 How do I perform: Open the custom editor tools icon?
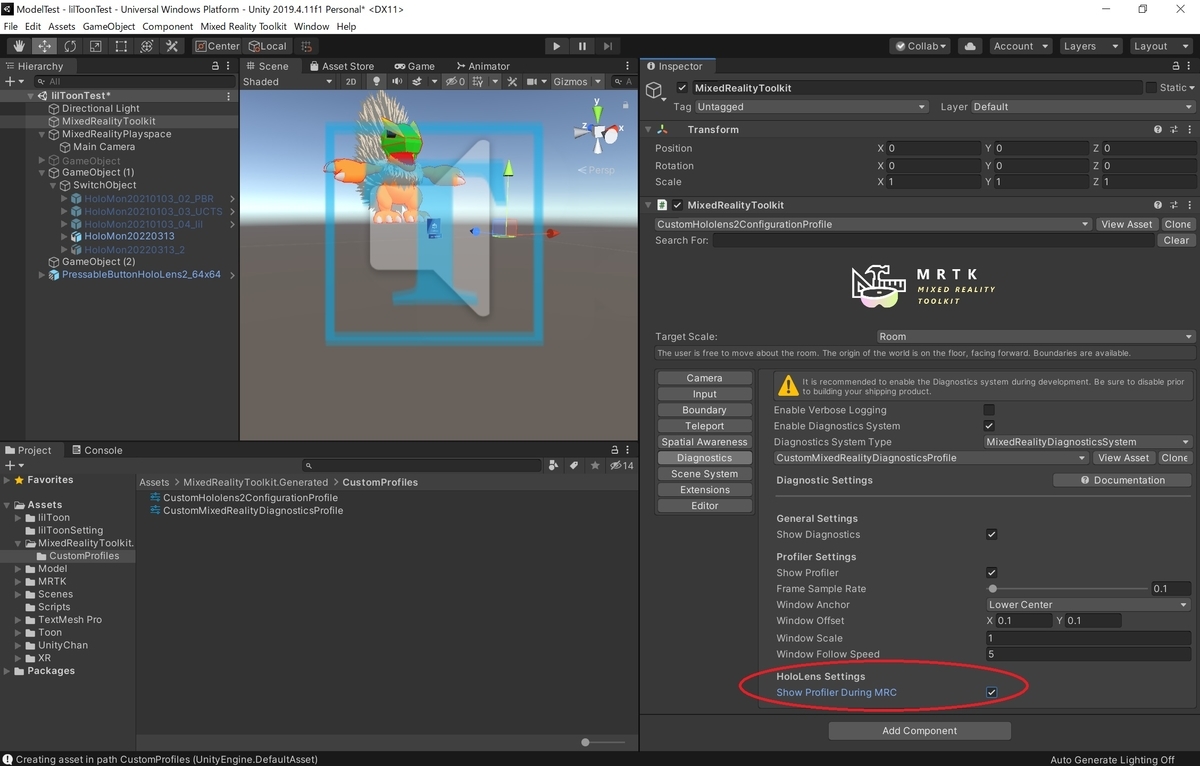pyautogui.click(x=172, y=46)
